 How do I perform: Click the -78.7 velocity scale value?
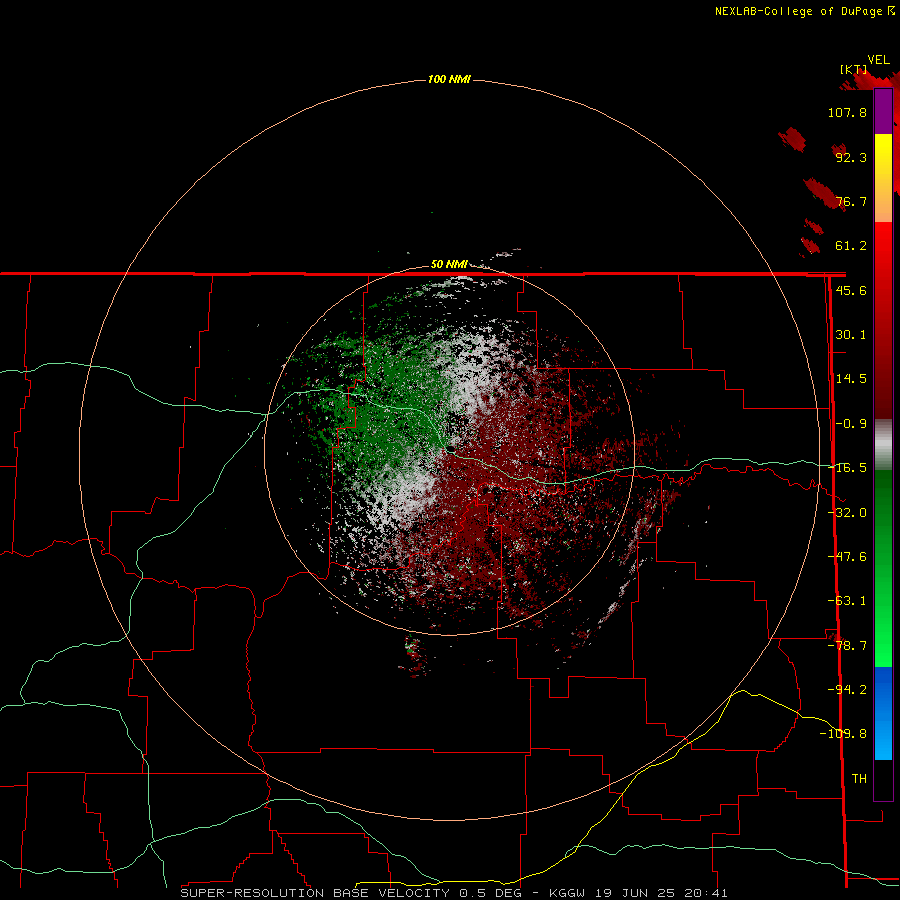pos(847,646)
